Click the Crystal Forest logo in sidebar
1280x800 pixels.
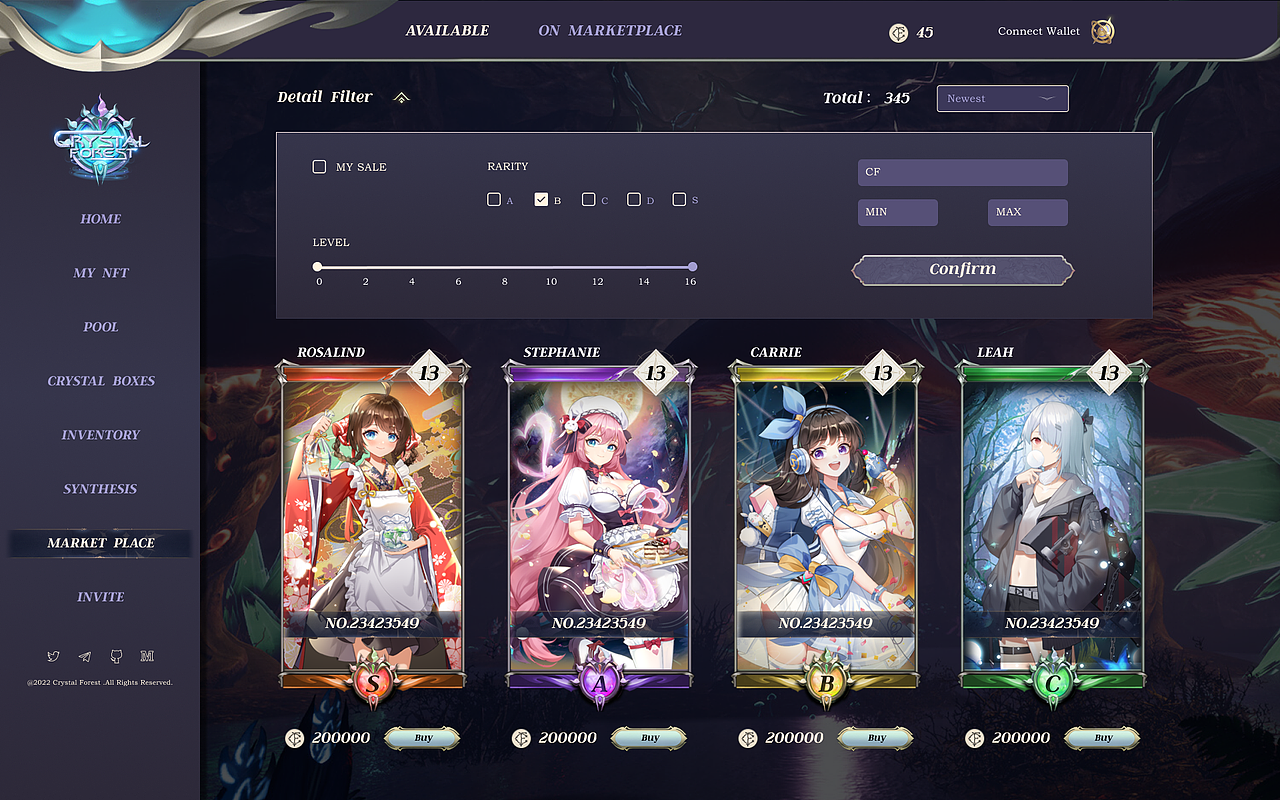[100, 143]
